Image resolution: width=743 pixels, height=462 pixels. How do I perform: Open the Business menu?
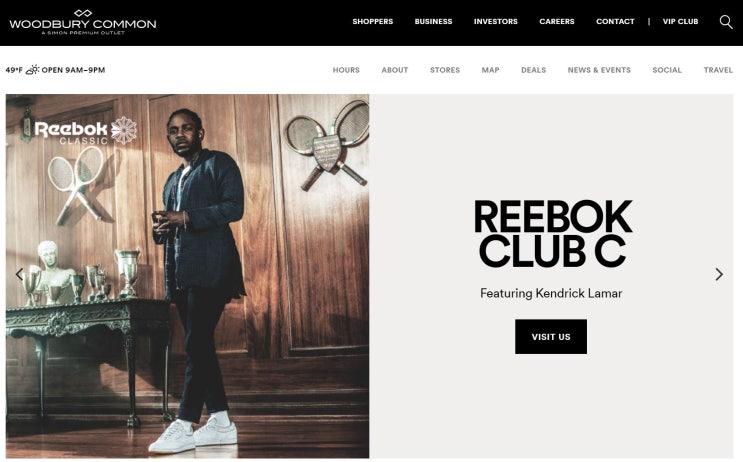click(x=434, y=21)
